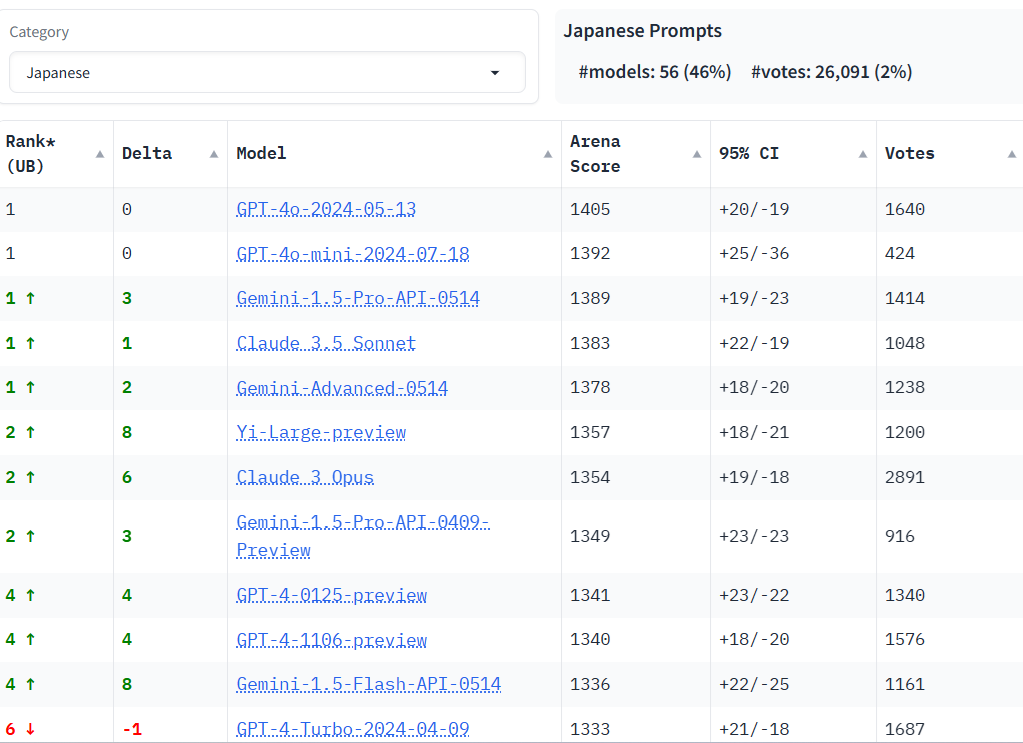Sort by Rank column arrow icon
This screenshot has width=1023, height=743.
pos(99,154)
